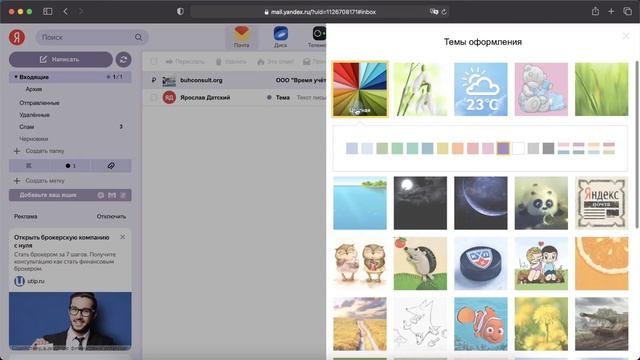Select the dark gray color swatch

[x=548, y=148]
